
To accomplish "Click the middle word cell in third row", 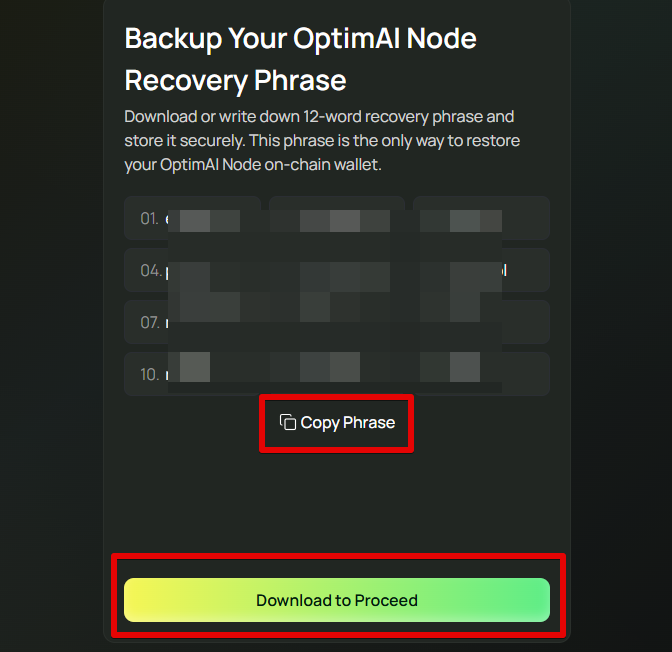I will click(x=337, y=322).
